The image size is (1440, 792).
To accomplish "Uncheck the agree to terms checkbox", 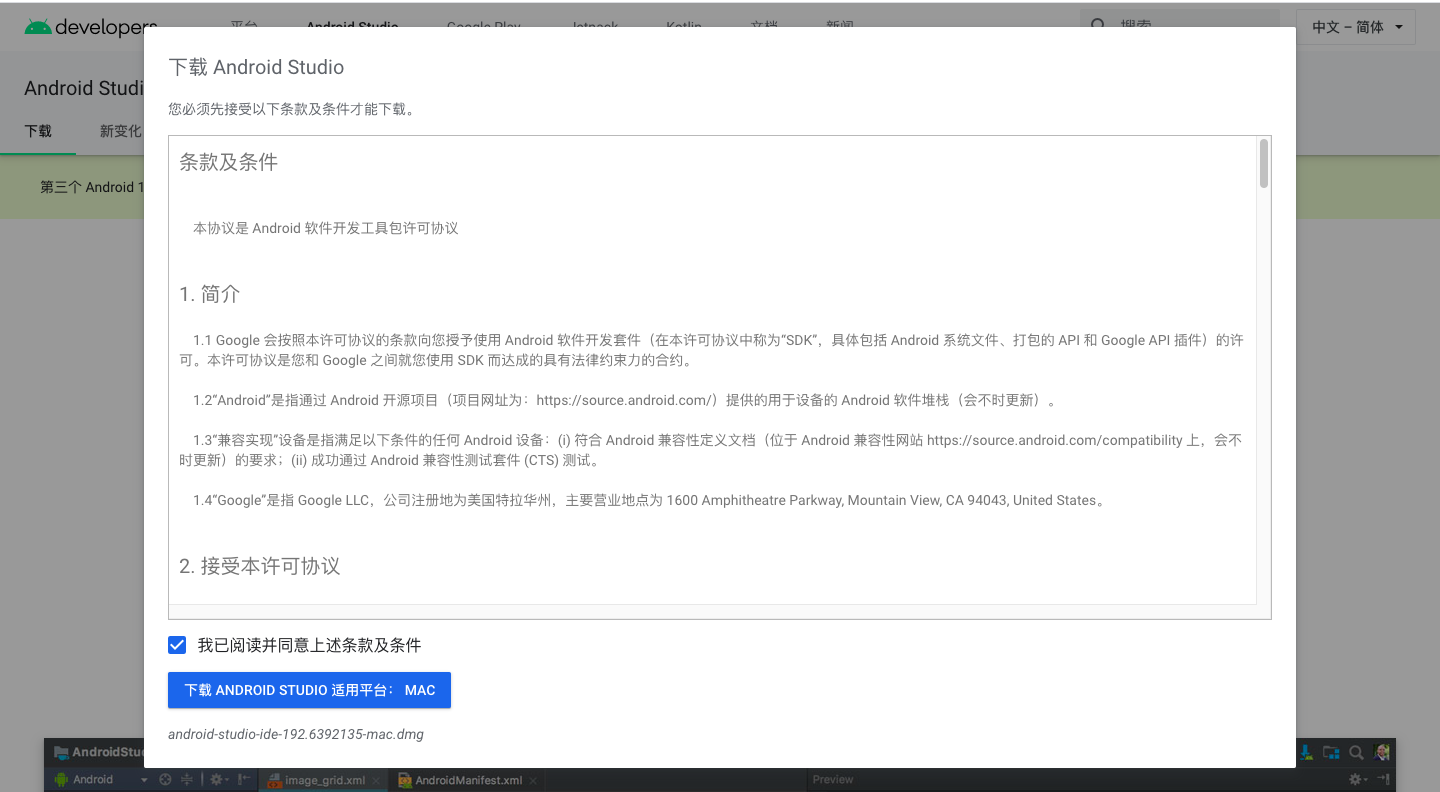I will point(177,645).
